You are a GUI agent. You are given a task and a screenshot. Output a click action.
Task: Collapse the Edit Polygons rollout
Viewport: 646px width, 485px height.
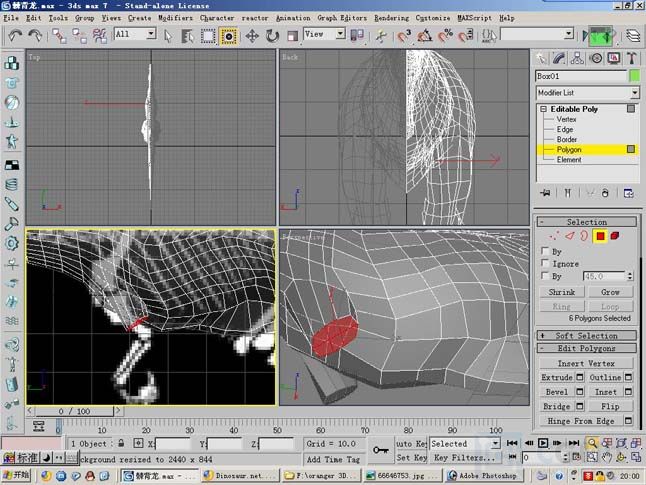coord(587,348)
